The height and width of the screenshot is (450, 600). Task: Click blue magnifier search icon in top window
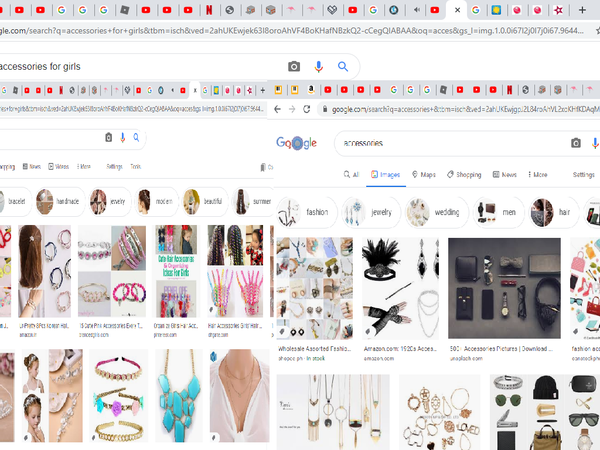point(343,67)
